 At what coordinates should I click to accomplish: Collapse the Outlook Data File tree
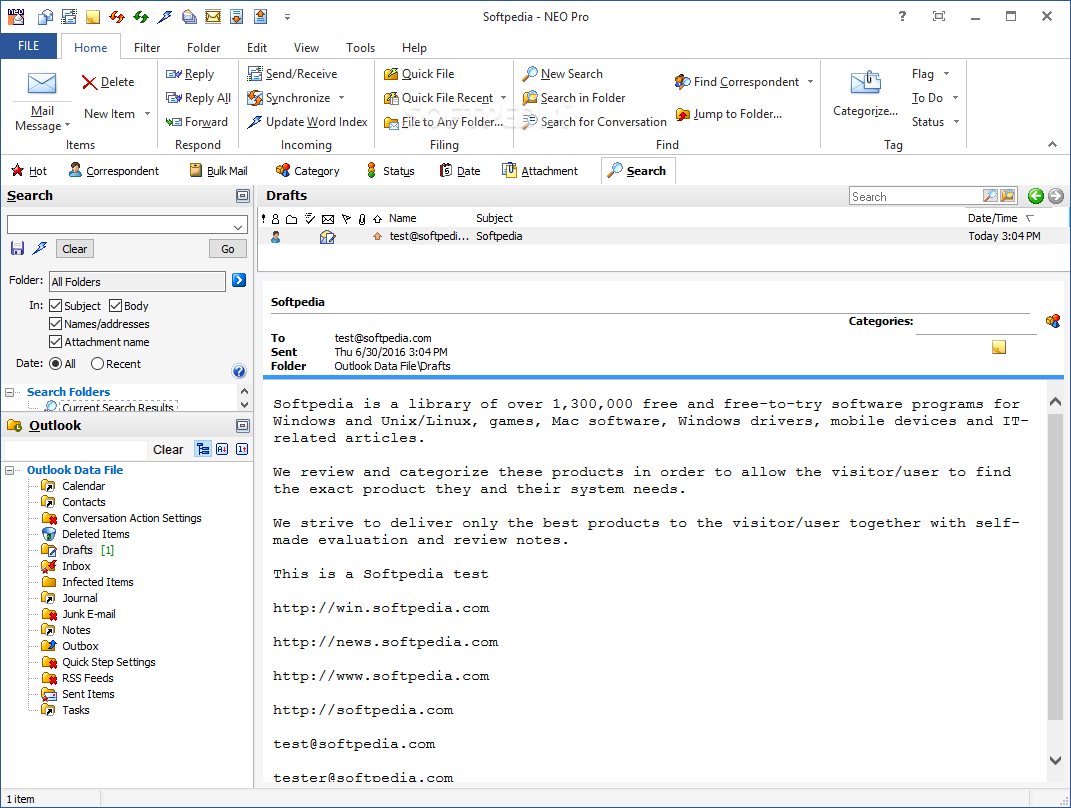pos(10,470)
